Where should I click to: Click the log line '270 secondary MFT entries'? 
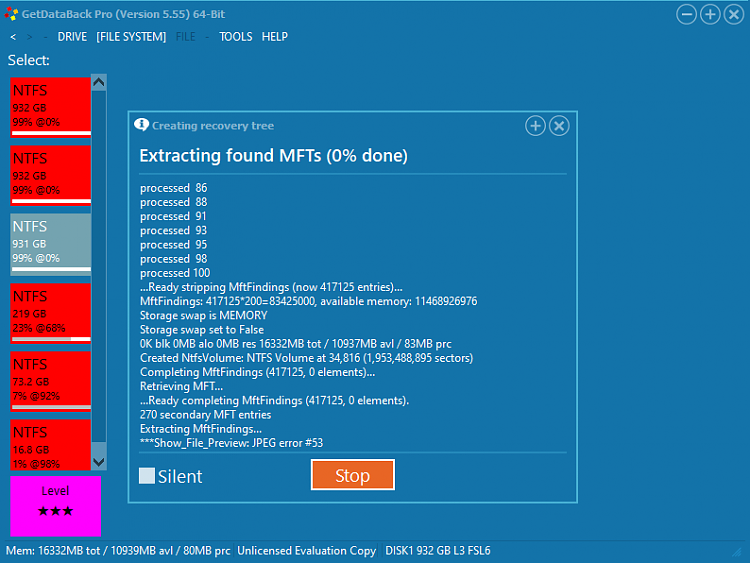click(205, 414)
